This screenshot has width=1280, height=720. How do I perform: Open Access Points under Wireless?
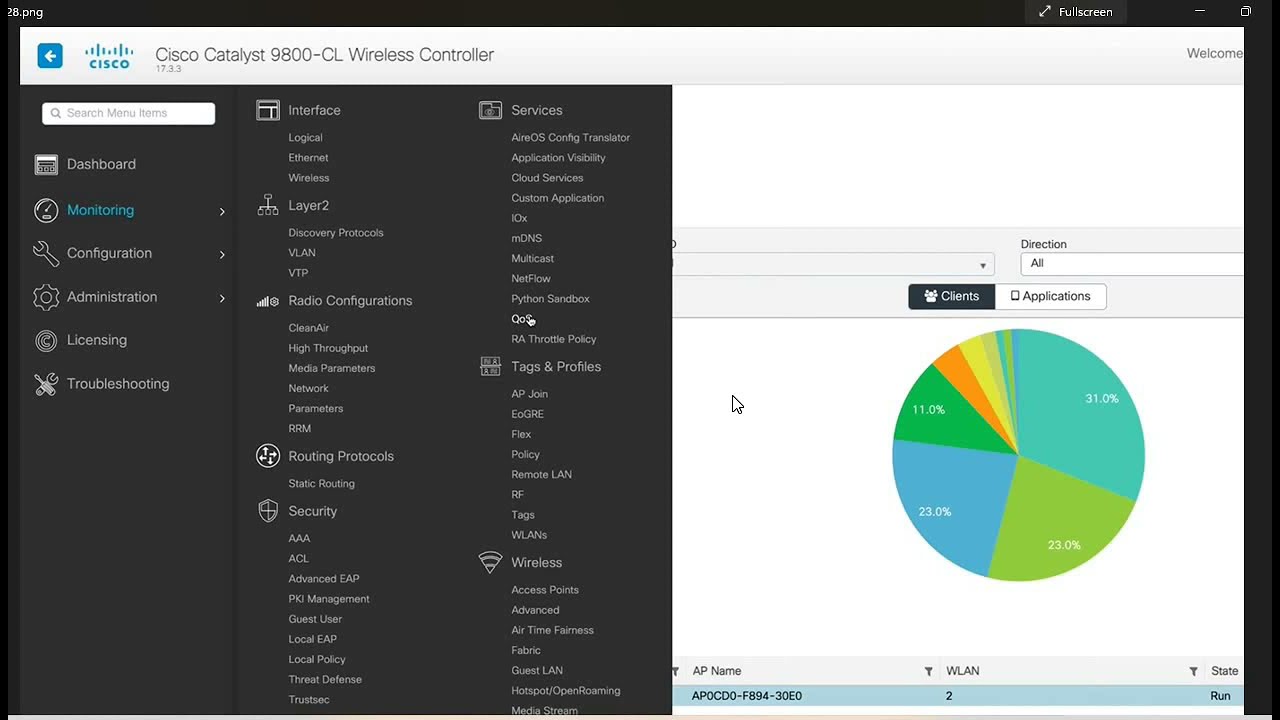click(545, 590)
